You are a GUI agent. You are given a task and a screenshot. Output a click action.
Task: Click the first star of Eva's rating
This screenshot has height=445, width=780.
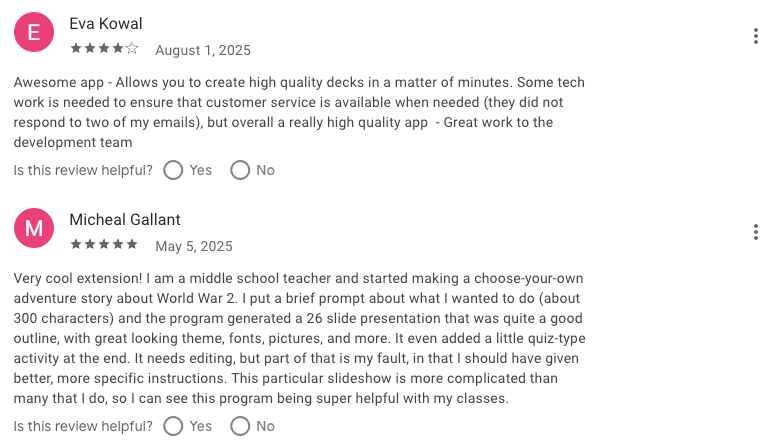(76, 48)
